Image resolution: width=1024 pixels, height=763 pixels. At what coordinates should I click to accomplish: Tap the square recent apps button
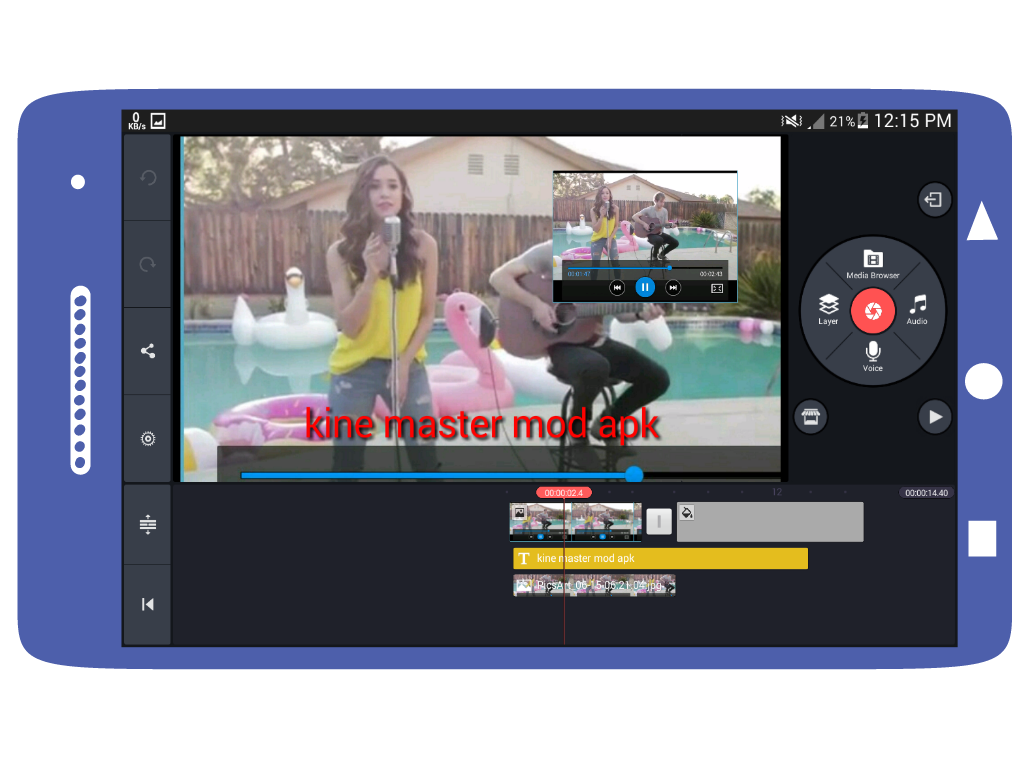[x=982, y=538]
